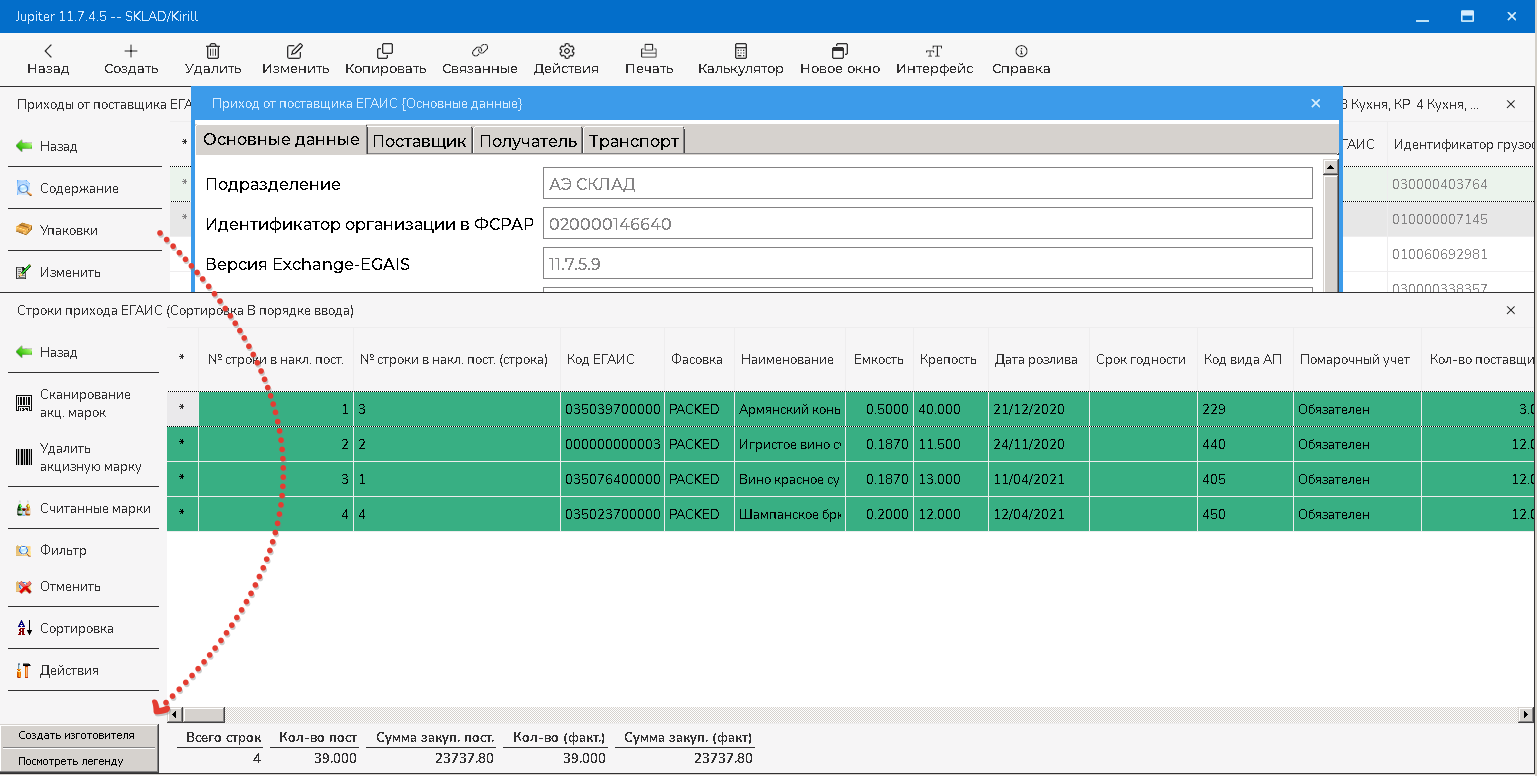This screenshot has width=1537, height=776.
Task: Click the Удалить trash icon
Action: point(213,50)
